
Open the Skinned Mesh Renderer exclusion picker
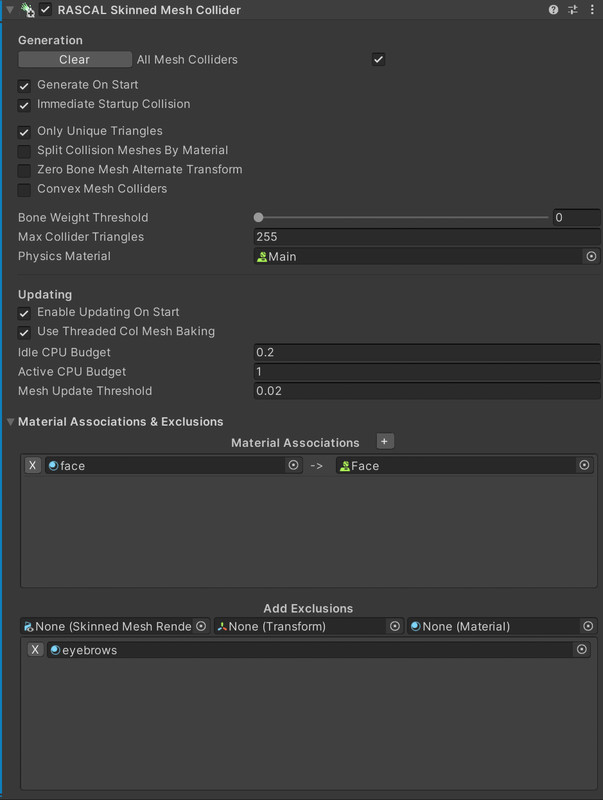pyautogui.click(x=200, y=627)
